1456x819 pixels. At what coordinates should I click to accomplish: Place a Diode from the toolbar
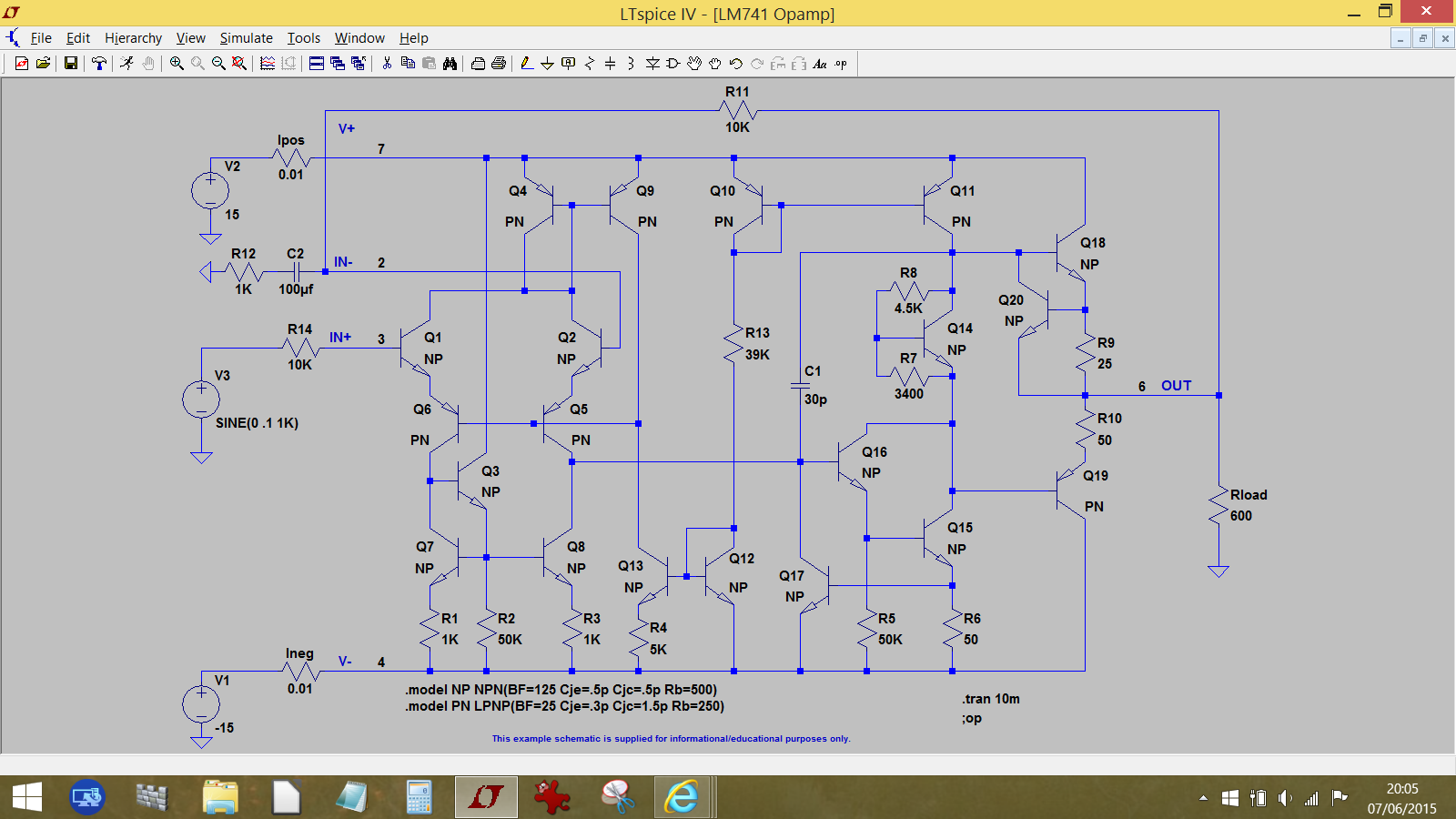652,64
